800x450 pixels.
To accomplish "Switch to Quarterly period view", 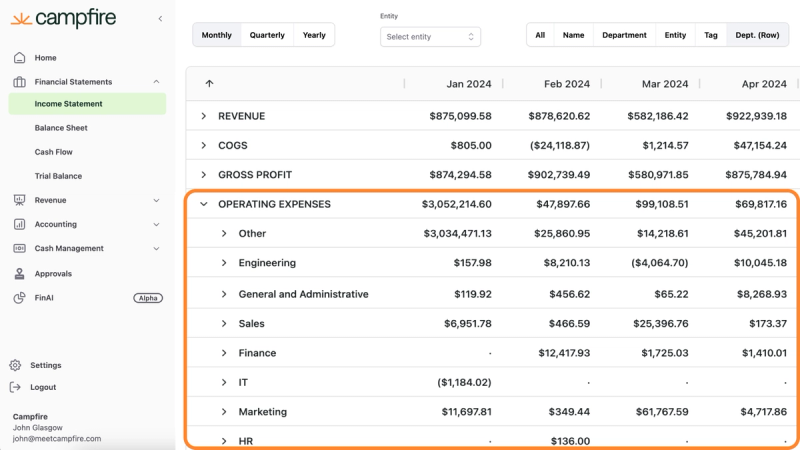I will pos(267,35).
